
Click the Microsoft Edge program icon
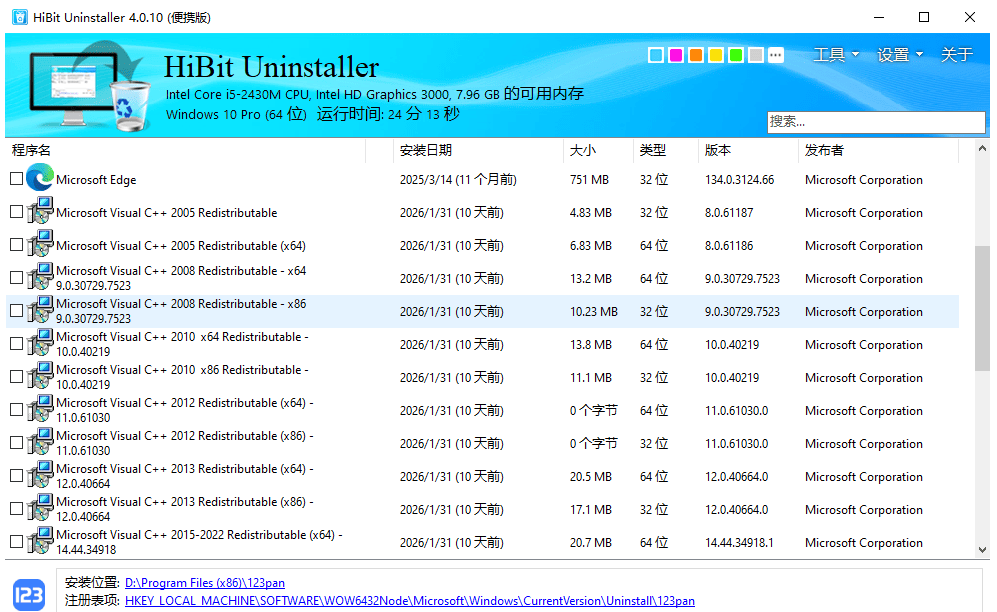39,179
